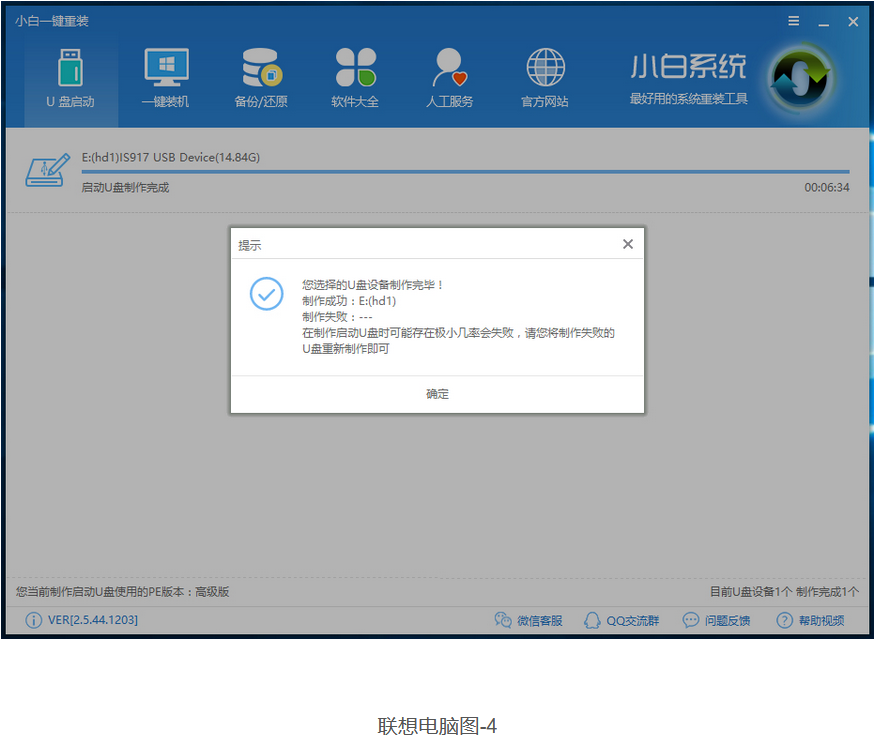Click the 小白系统 round logo
Image resolution: width=881 pixels, height=741 pixels.
point(799,78)
